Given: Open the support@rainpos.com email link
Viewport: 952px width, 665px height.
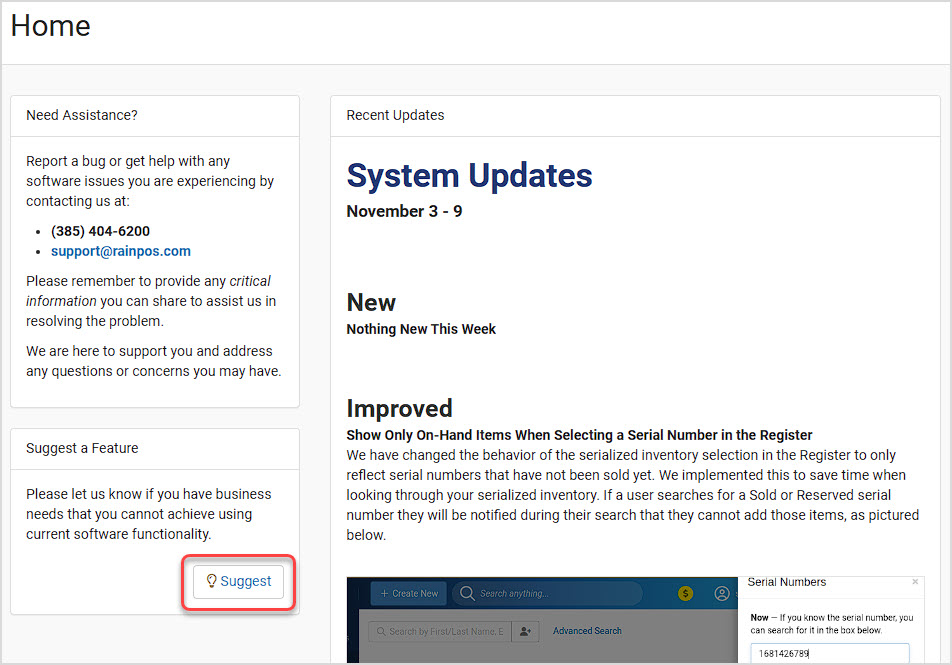Looking at the screenshot, I should tap(121, 251).
